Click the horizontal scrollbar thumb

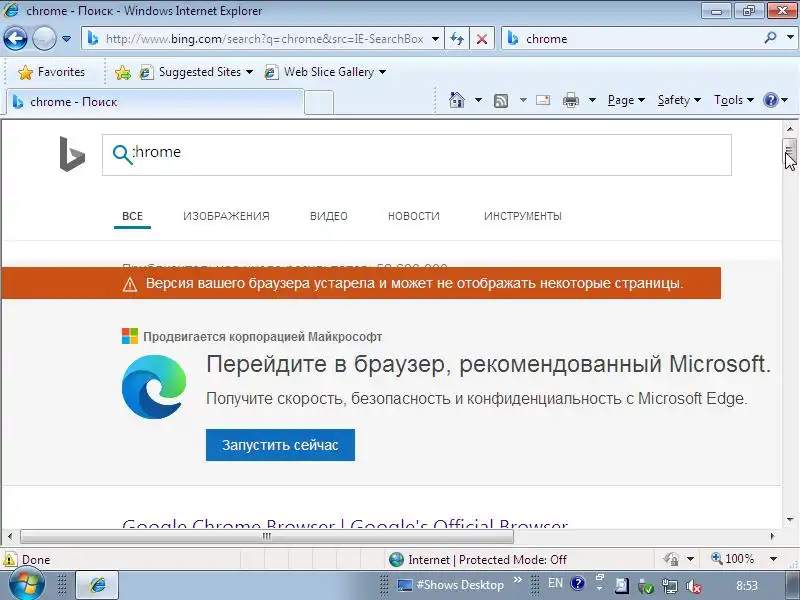tap(267, 536)
